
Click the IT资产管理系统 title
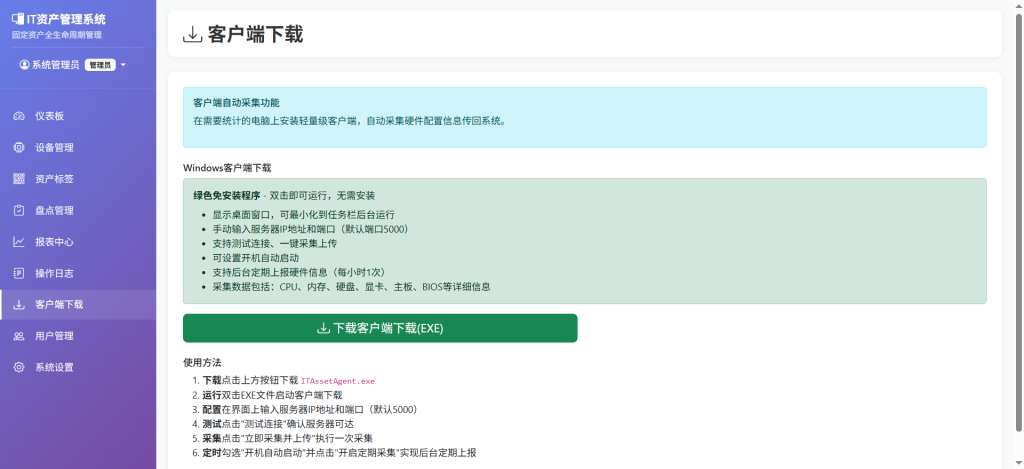(x=66, y=20)
